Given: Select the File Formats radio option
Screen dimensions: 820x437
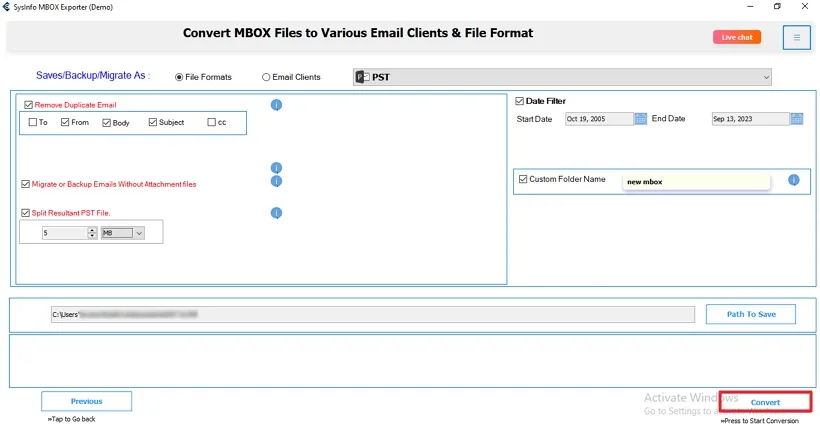Looking at the screenshot, I should click(x=179, y=77).
